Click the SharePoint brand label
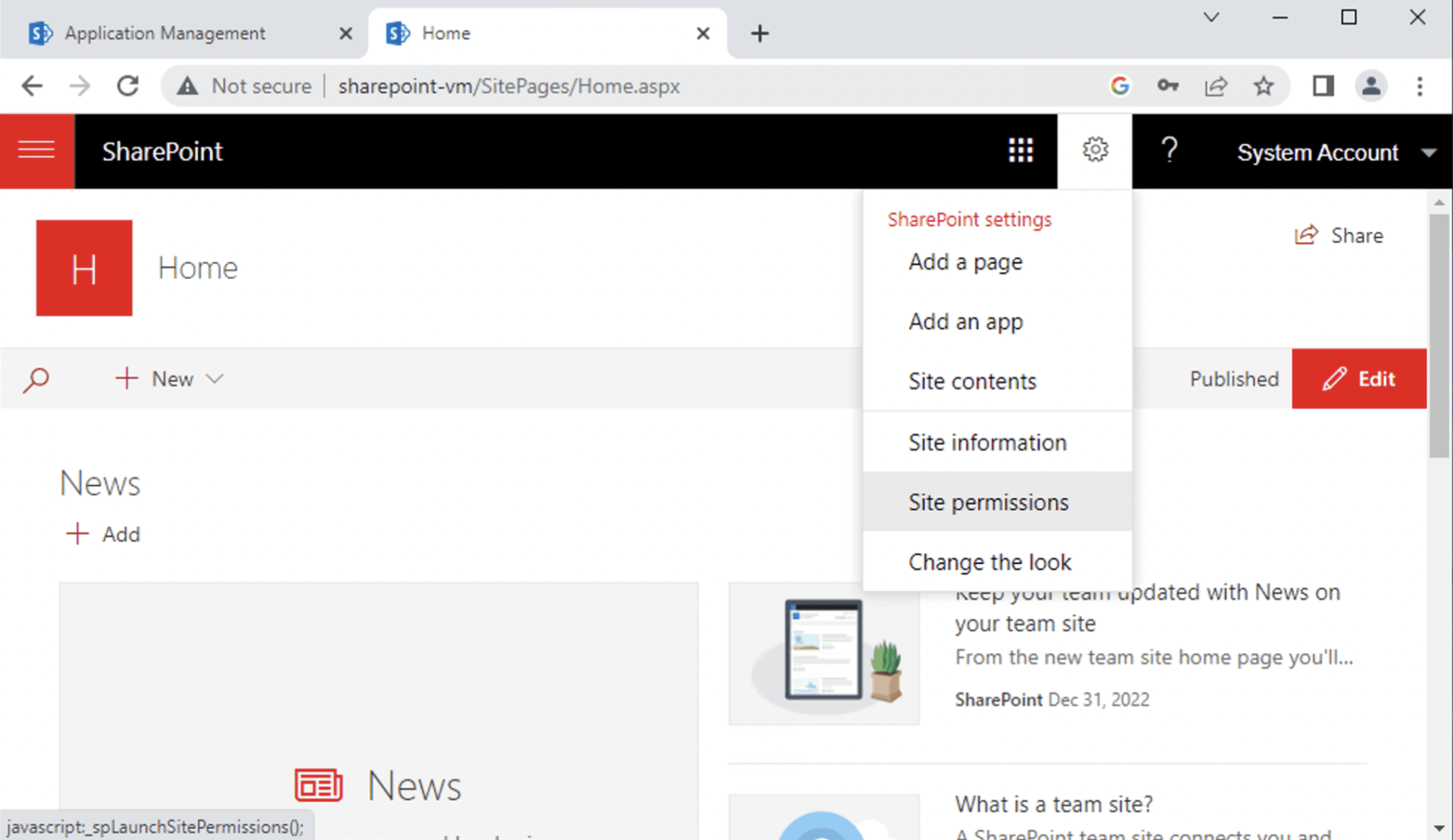 (x=162, y=151)
